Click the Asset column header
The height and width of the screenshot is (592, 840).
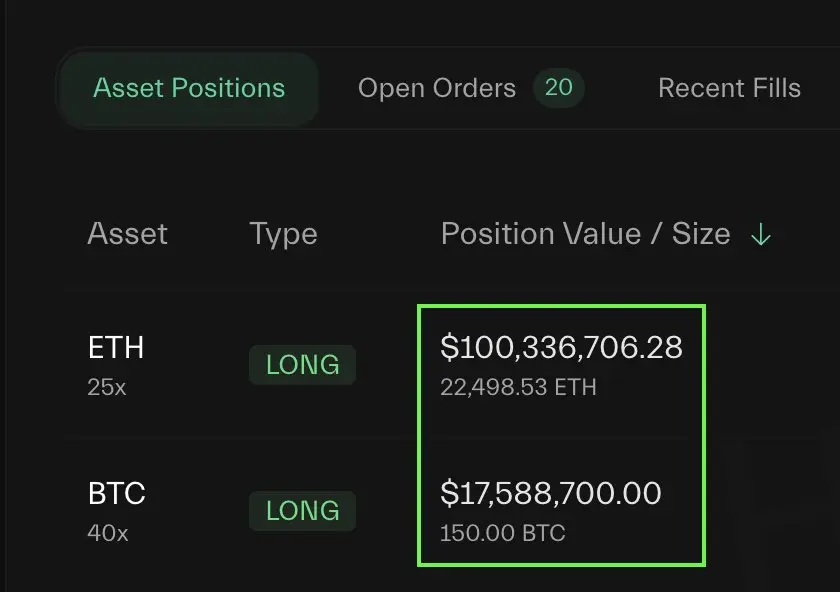tap(128, 234)
